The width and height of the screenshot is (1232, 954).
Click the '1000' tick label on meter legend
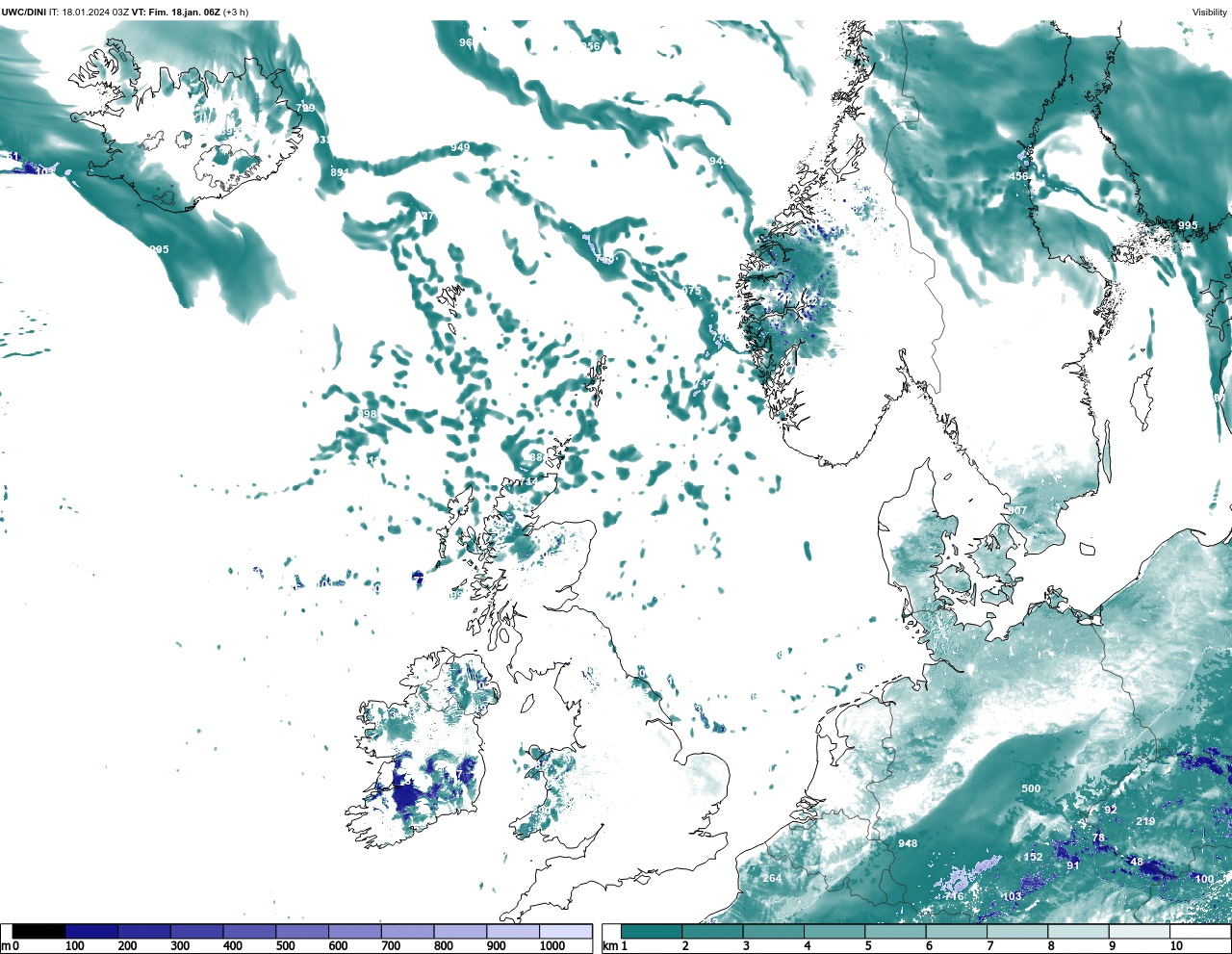point(552,946)
